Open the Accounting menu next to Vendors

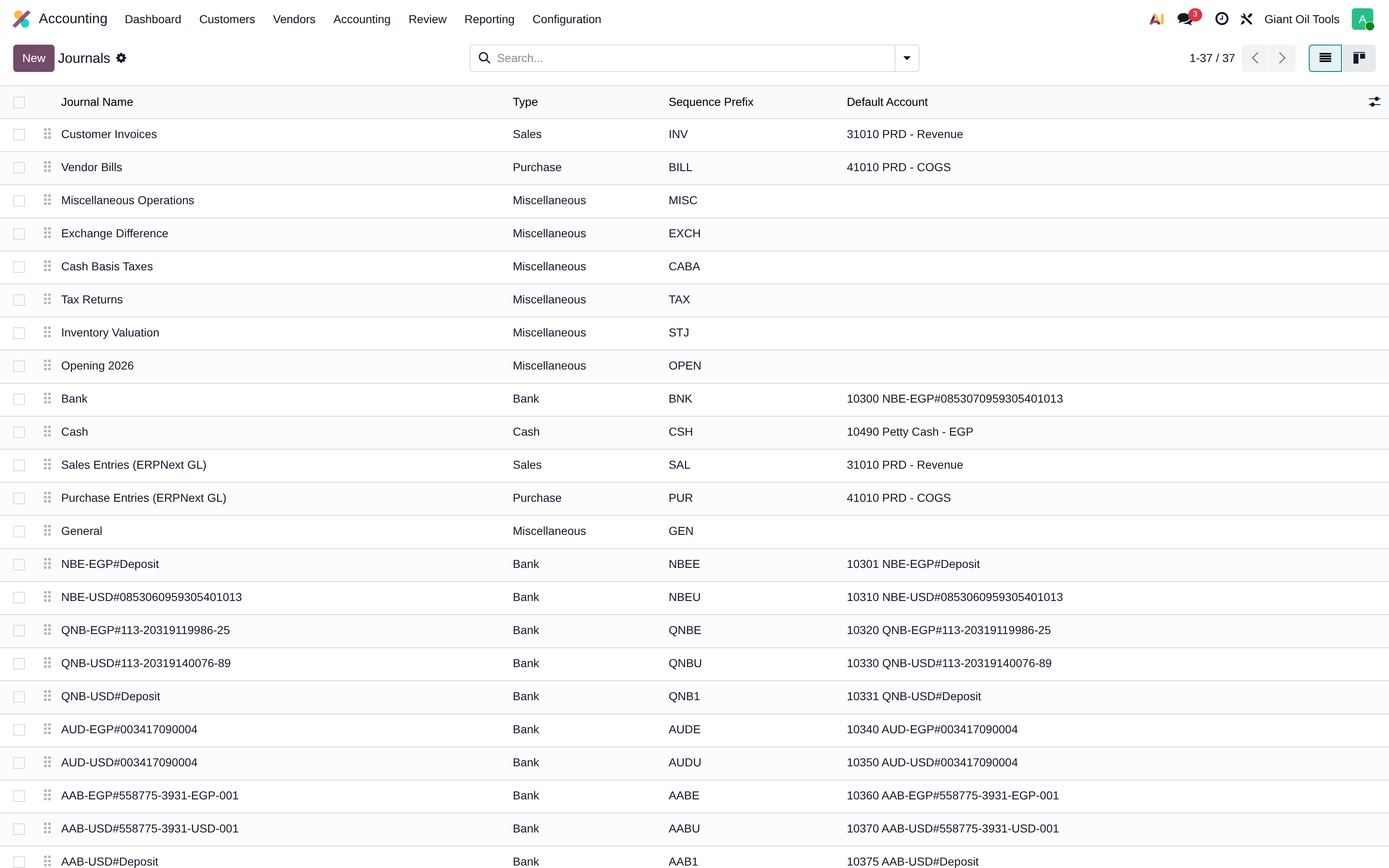click(x=362, y=19)
